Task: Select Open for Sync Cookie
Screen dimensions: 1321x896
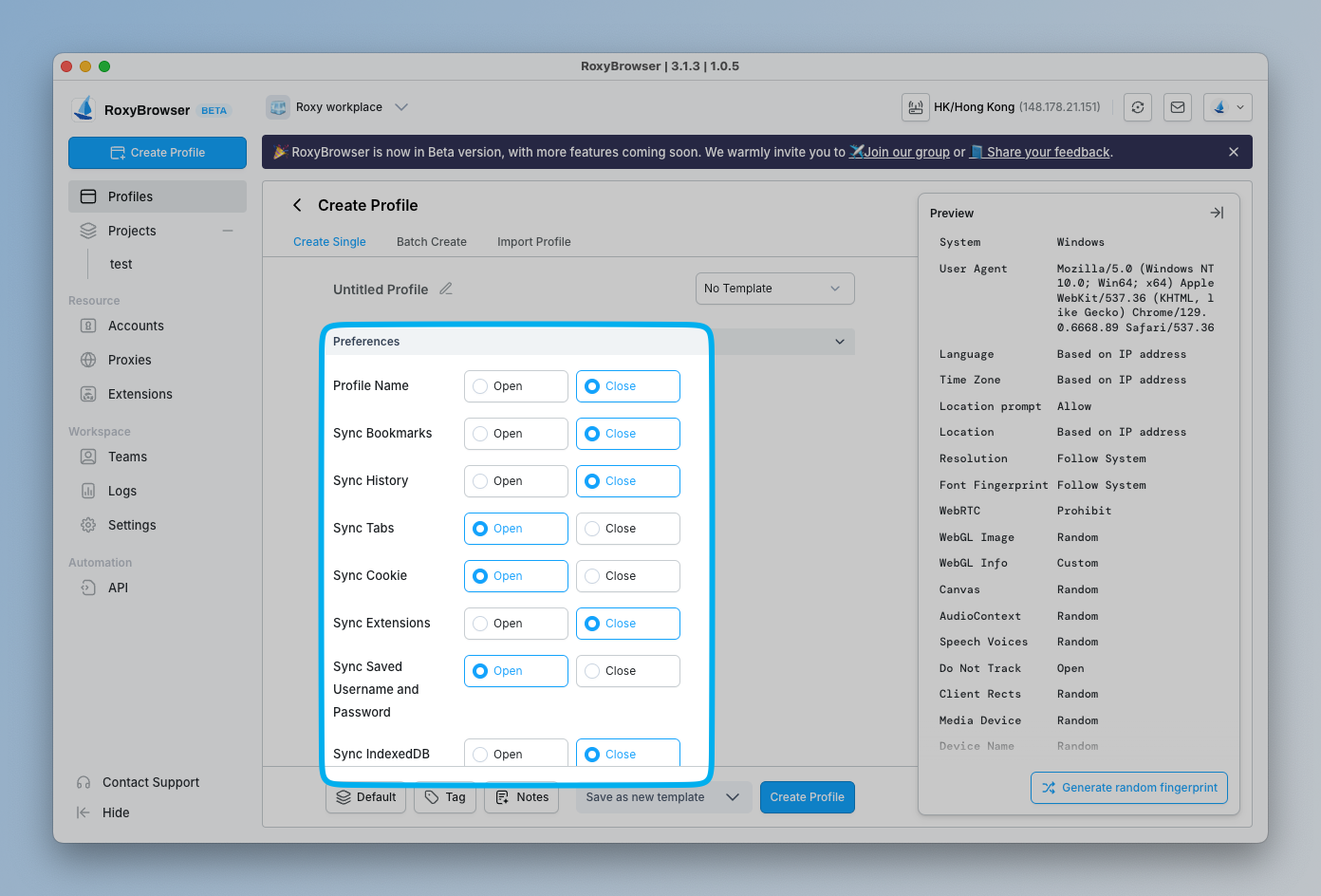Action: [515, 576]
